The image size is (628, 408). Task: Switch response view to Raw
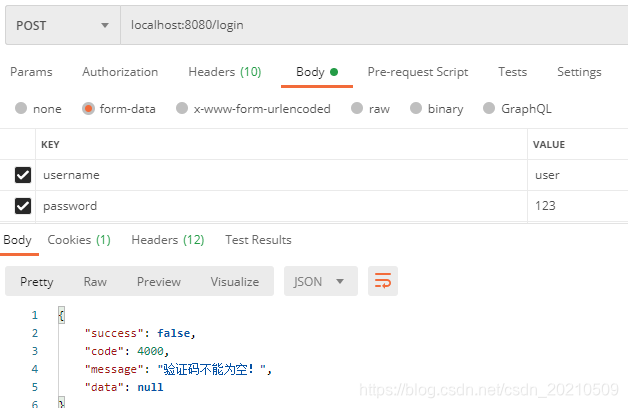[95, 282]
